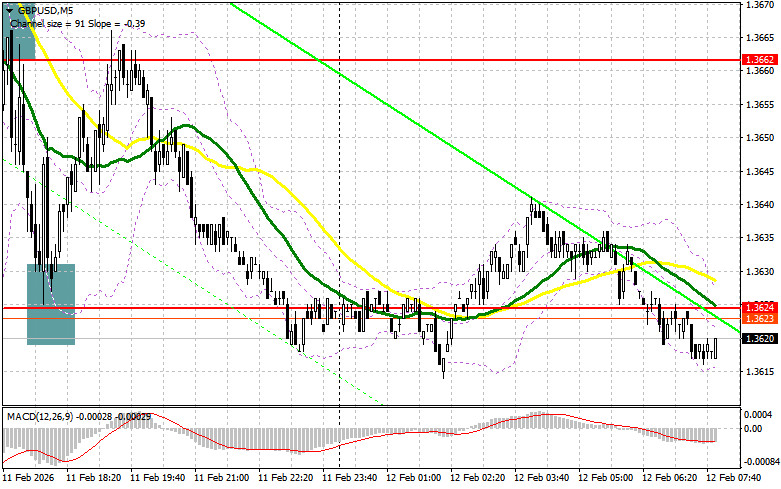Click the black 1.3620 current price tag
This screenshot has height=489, width=781.
tap(759, 339)
